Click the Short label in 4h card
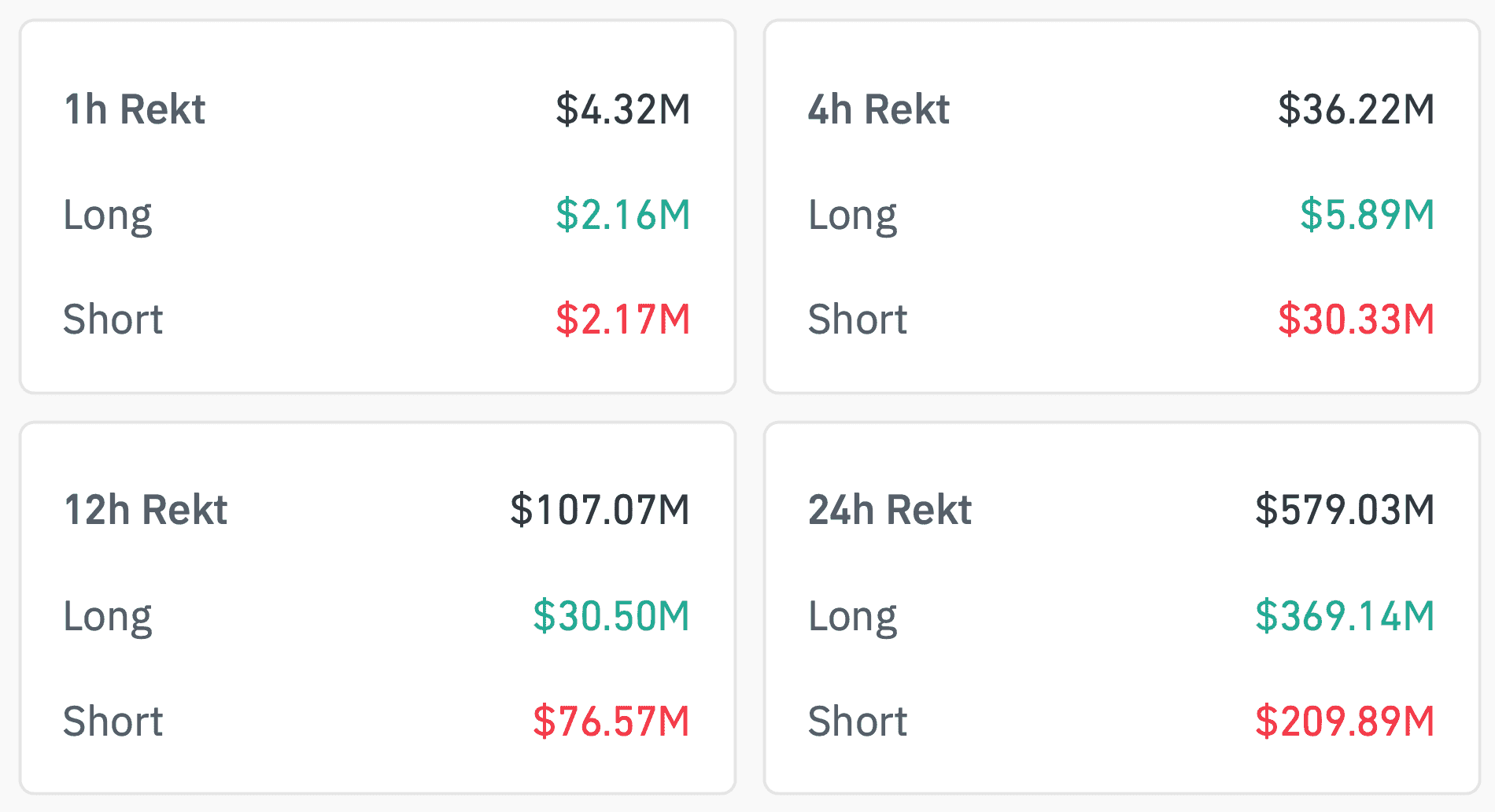This screenshot has width=1495, height=812. point(858,319)
